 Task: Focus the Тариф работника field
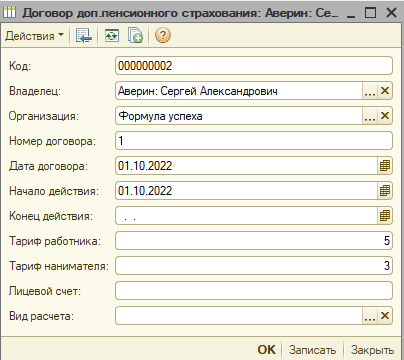[254, 241]
